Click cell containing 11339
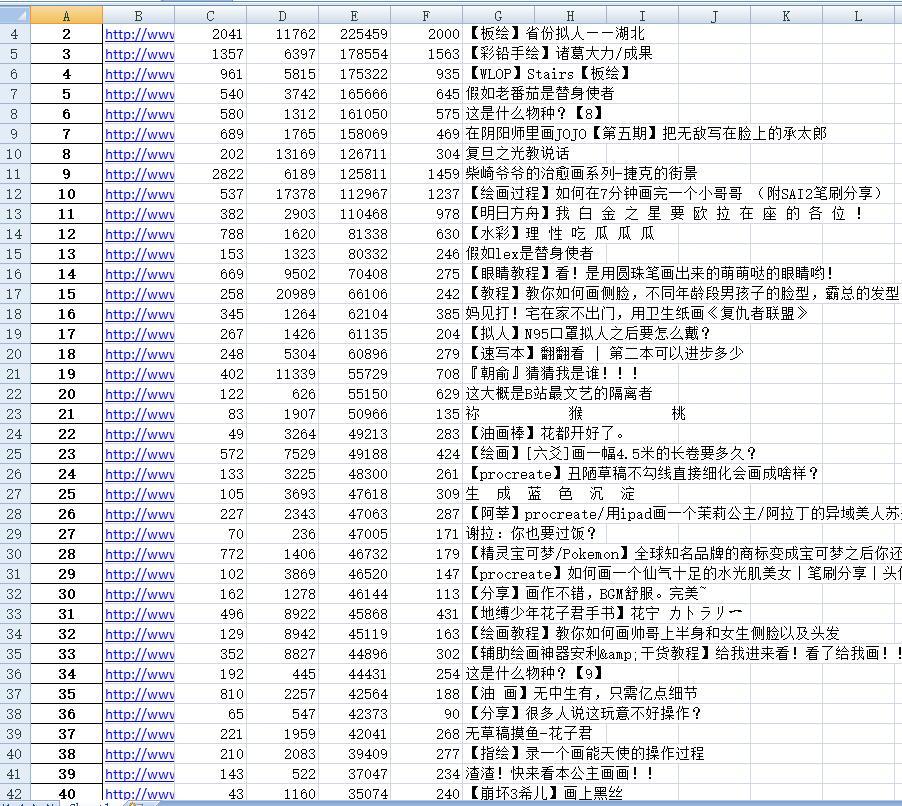The height and width of the screenshot is (806, 902). tap(282, 374)
